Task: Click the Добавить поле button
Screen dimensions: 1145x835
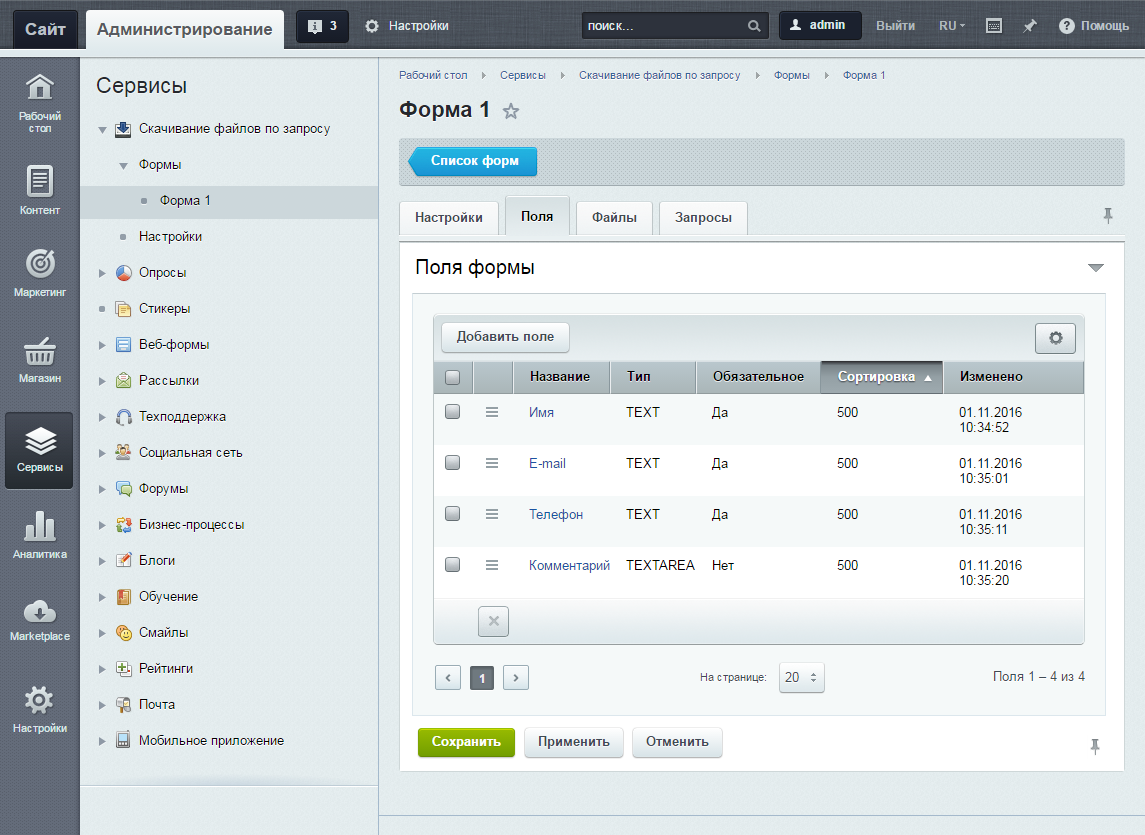Action: pos(505,337)
